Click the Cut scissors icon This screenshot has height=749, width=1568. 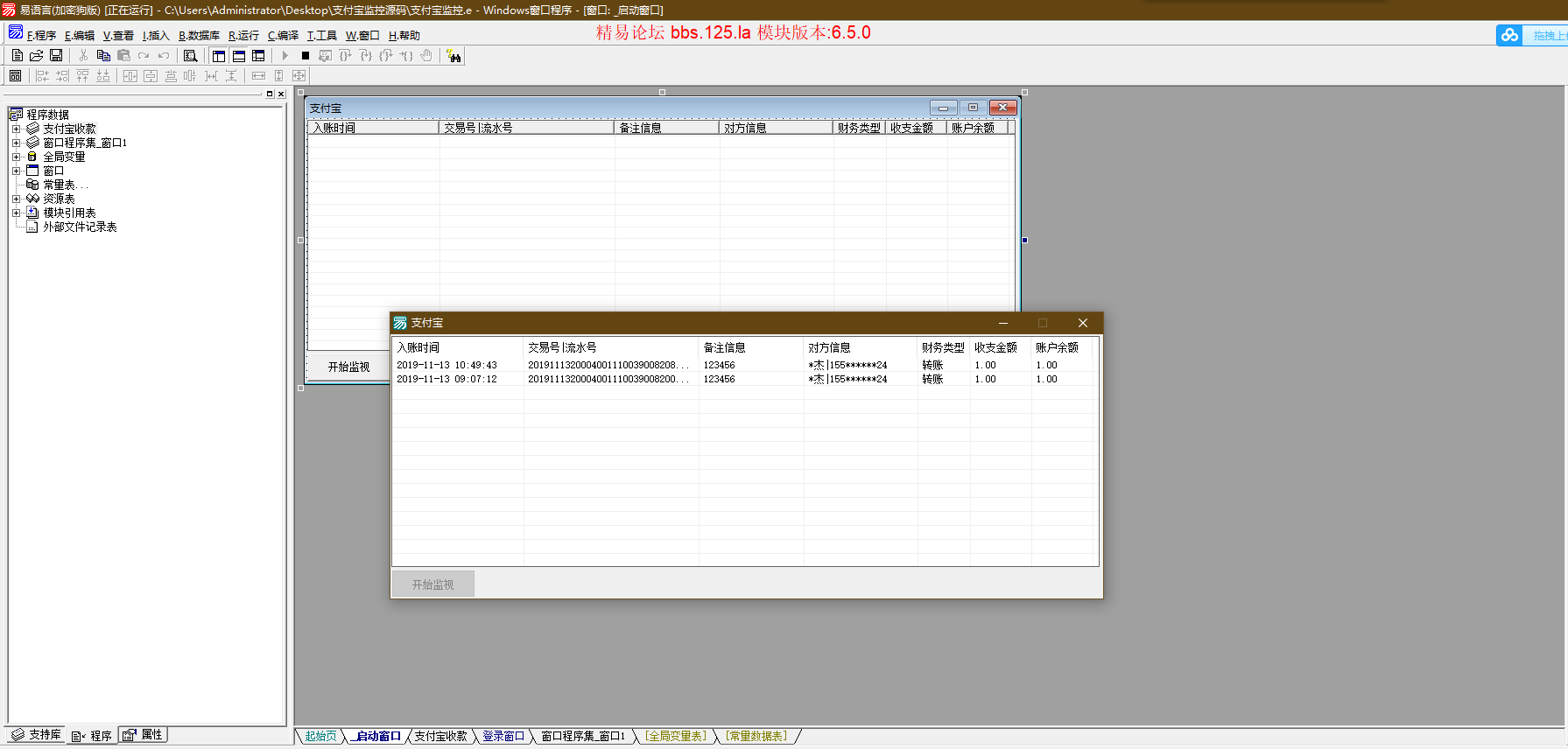coord(83,55)
